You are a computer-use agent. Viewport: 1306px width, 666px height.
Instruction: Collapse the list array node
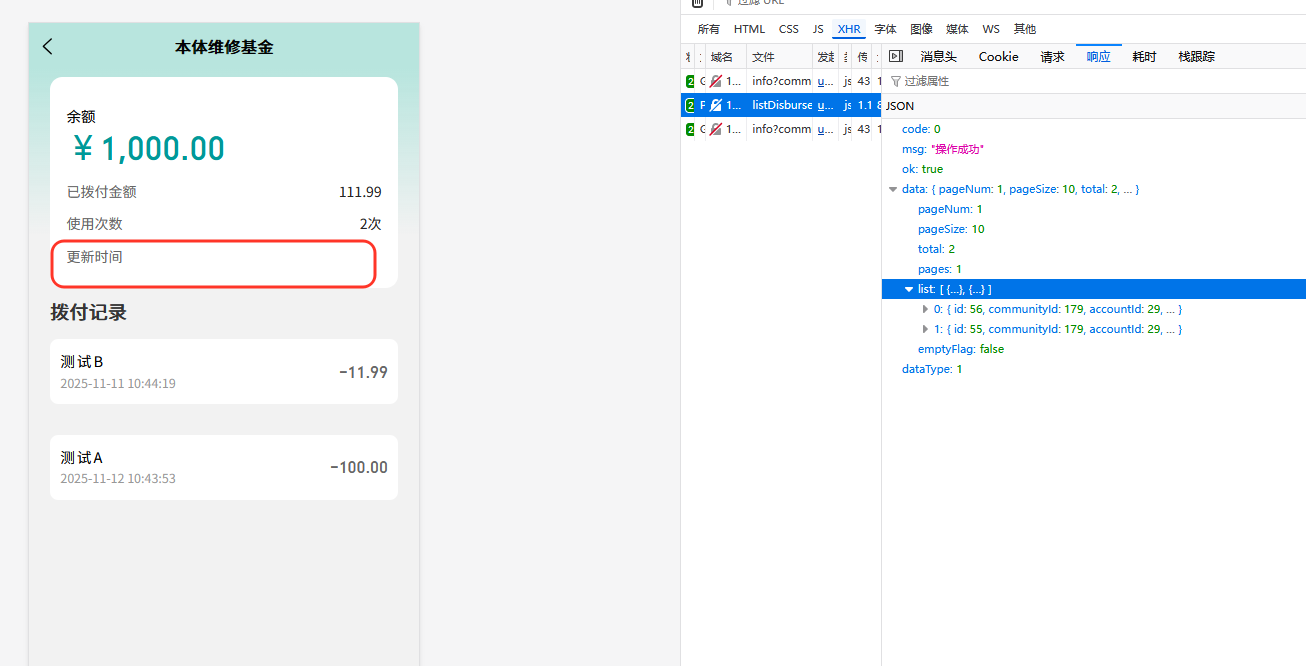point(909,289)
